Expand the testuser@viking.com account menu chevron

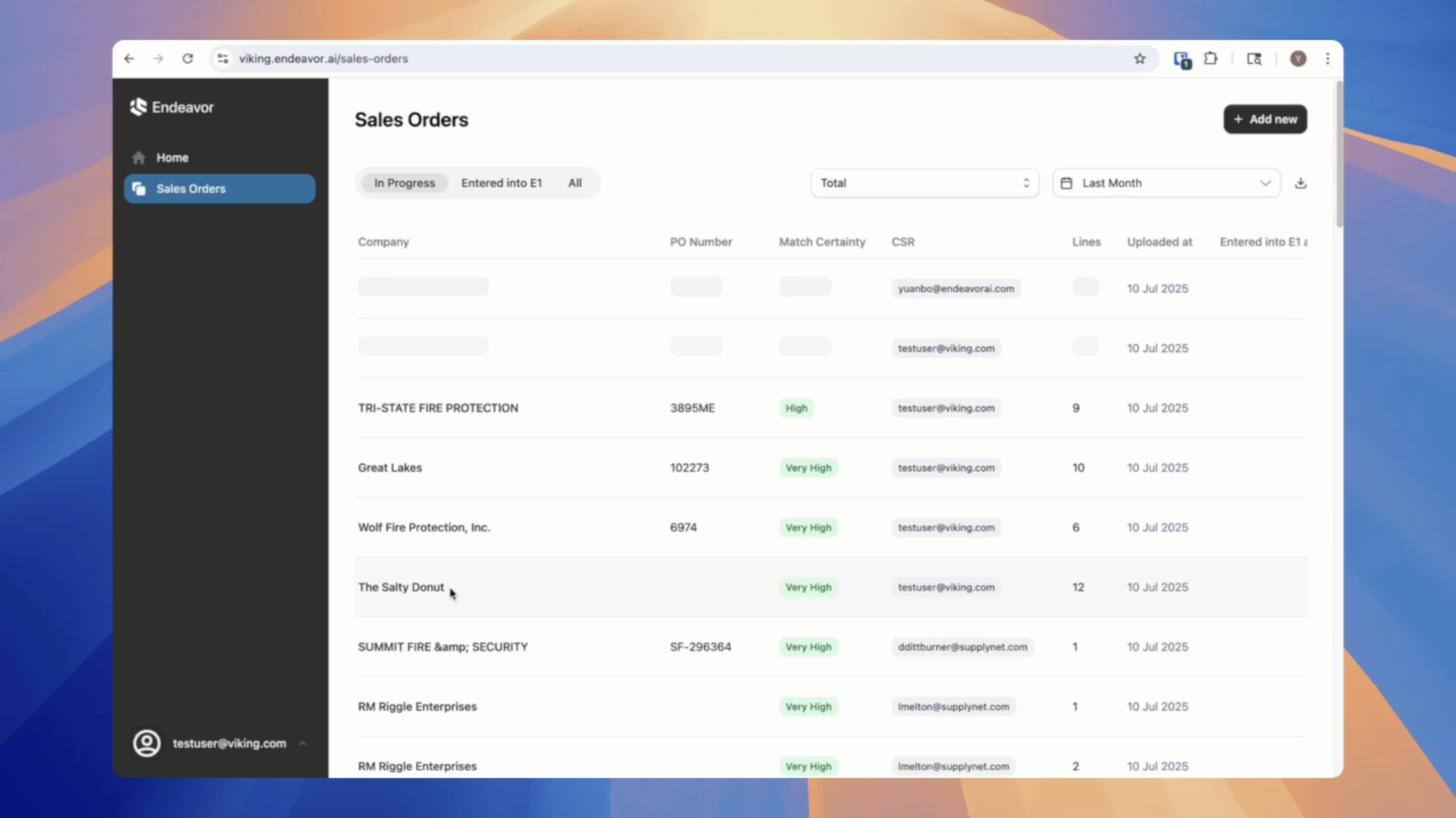pos(302,743)
